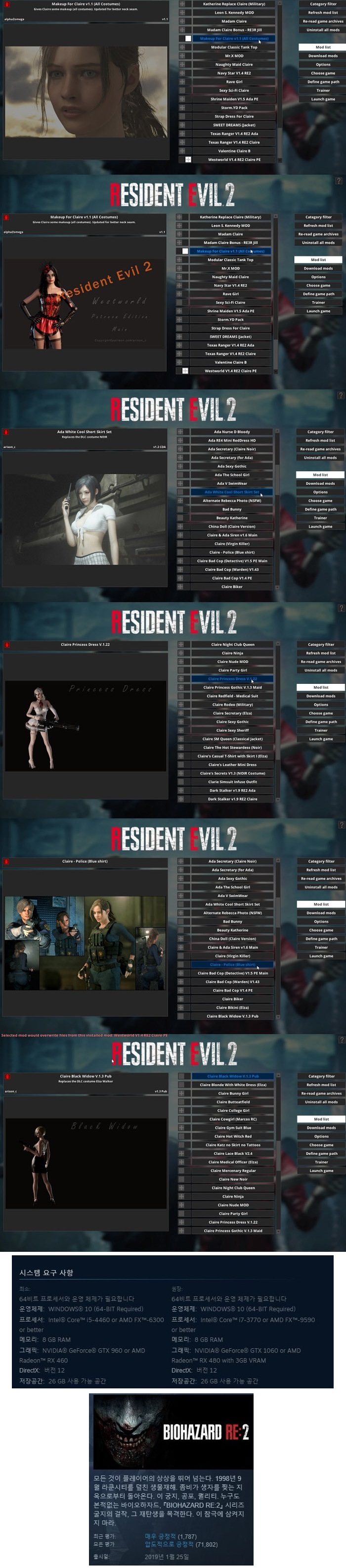Toggle install box for Claire Sexy Sheriff
The height and width of the screenshot is (1568, 346).
click(x=180, y=730)
